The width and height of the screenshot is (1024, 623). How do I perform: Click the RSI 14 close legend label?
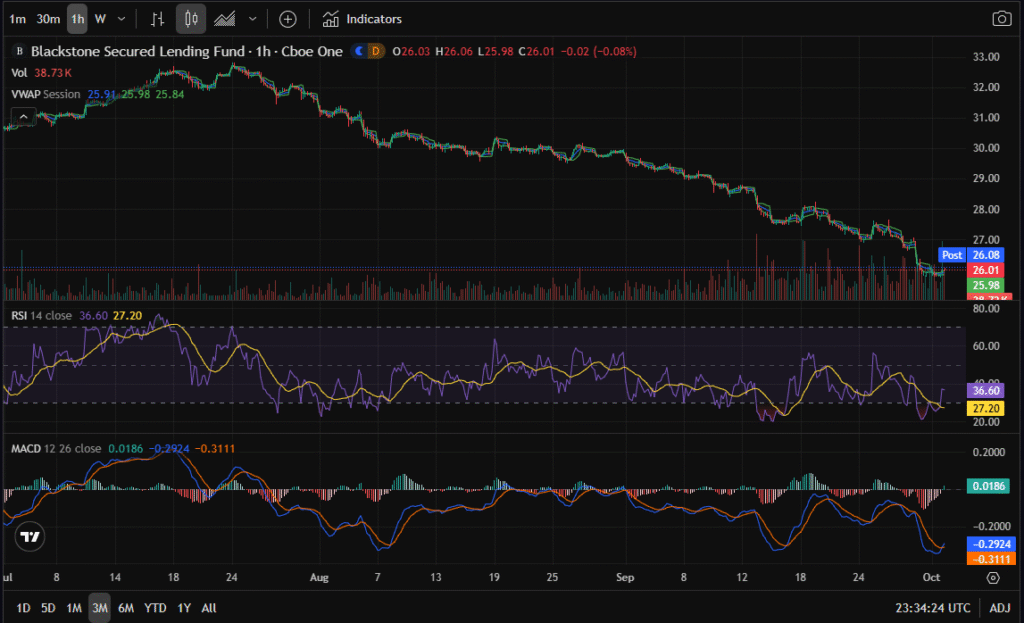coord(41,314)
